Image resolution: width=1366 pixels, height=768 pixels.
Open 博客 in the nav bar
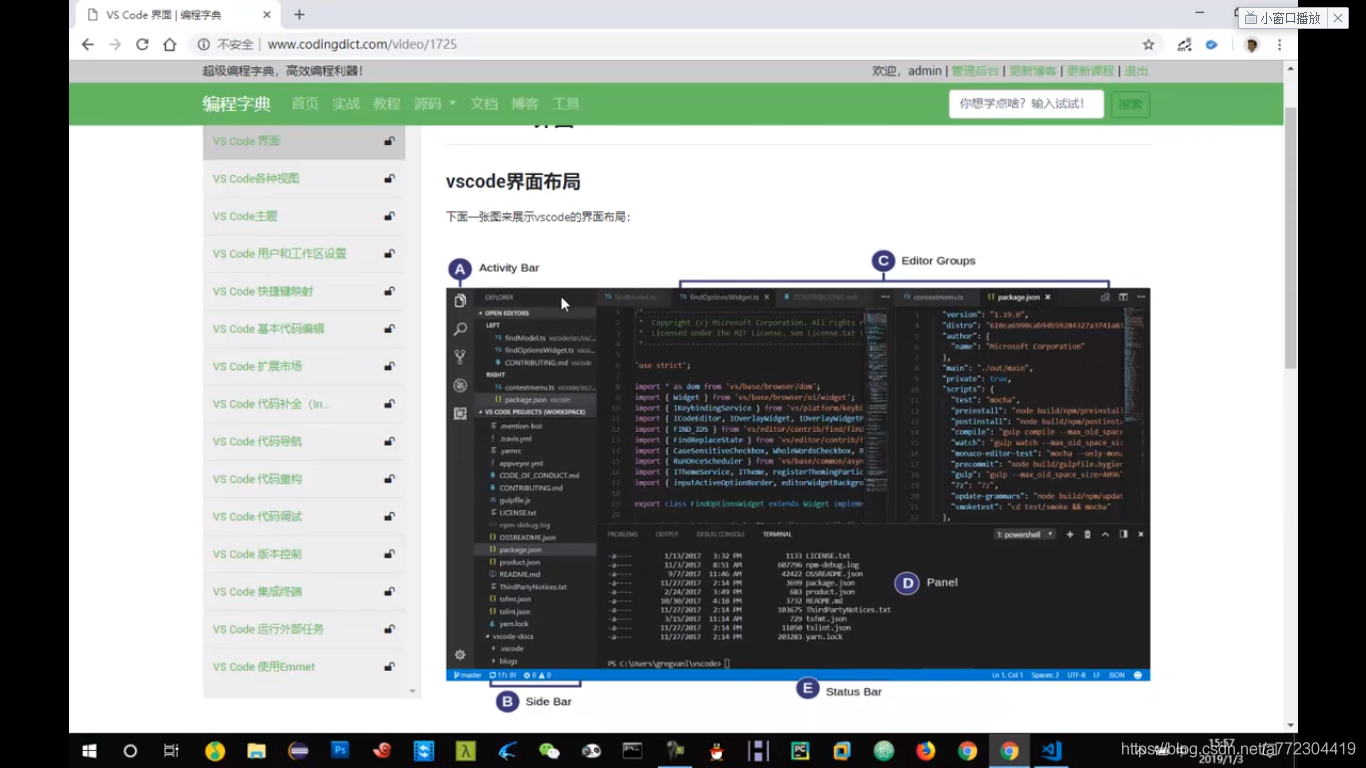pos(525,104)
